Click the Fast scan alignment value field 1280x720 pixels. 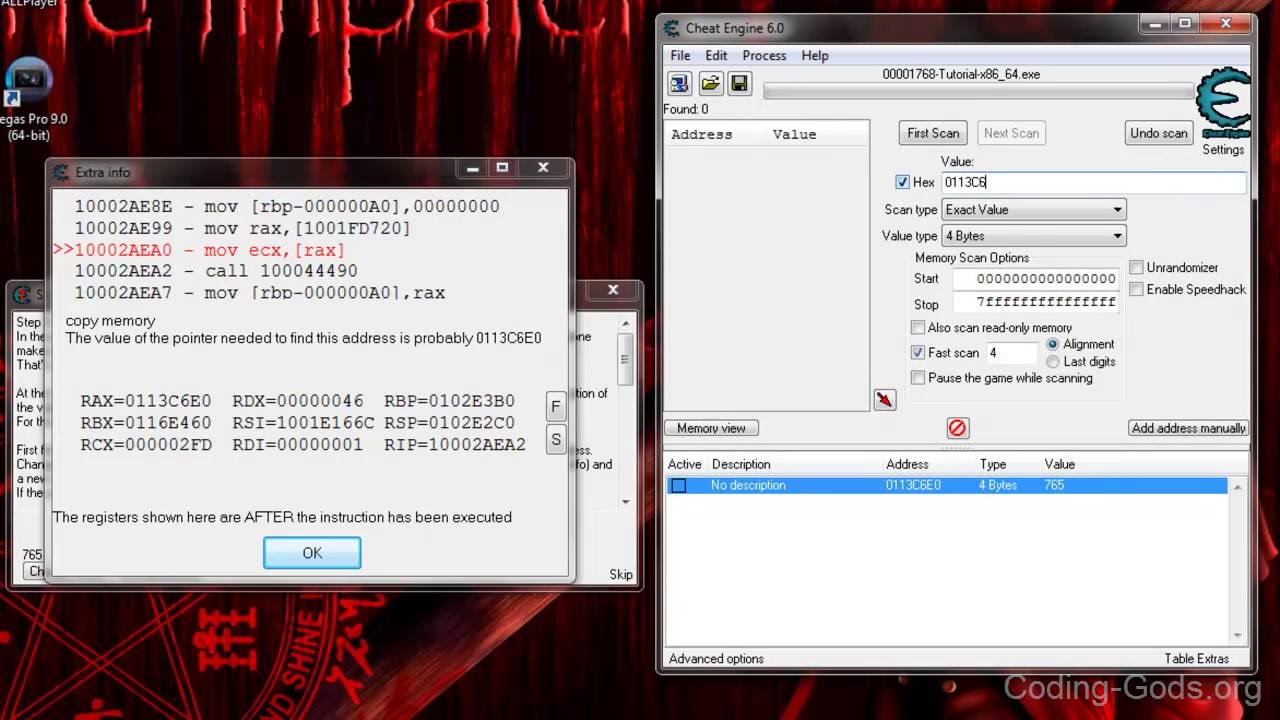click(1012, 353)
